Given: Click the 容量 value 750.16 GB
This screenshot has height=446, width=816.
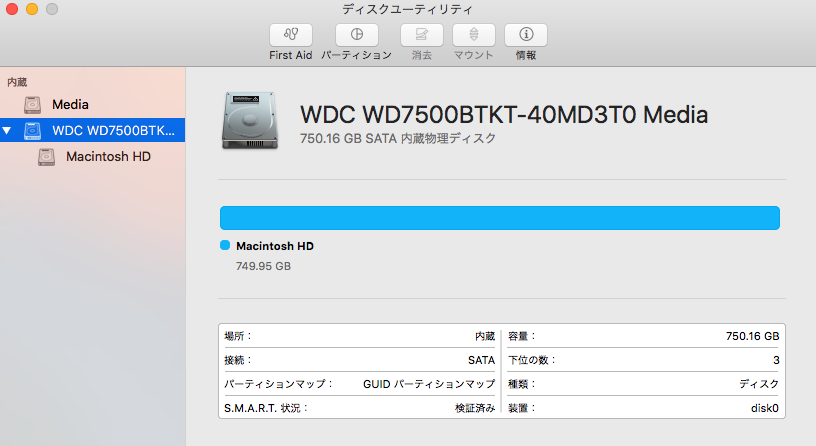Looking at the screenshot, I should click(x=753, y=336).
